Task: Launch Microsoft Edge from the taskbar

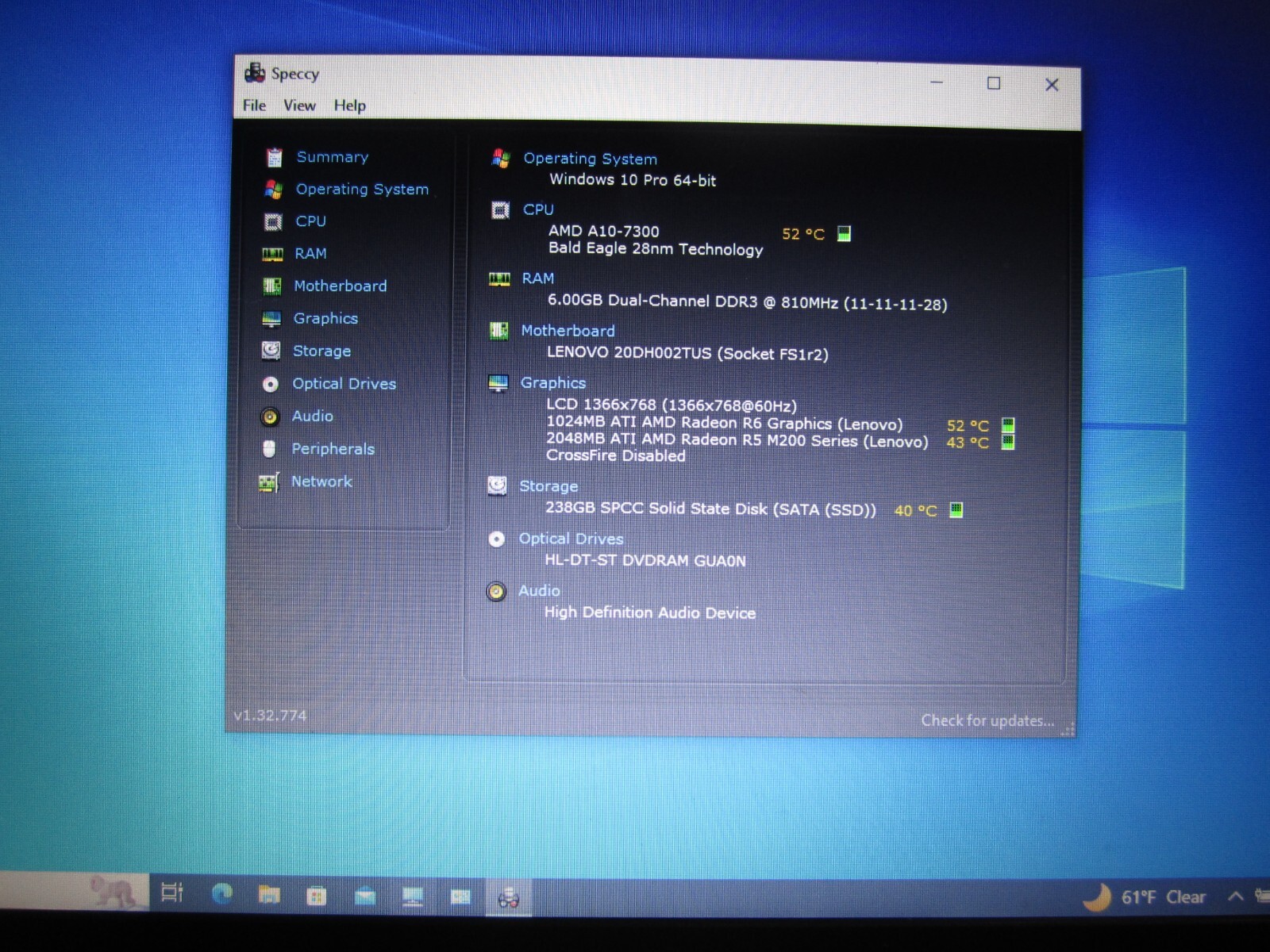Action: click(222, 894)
